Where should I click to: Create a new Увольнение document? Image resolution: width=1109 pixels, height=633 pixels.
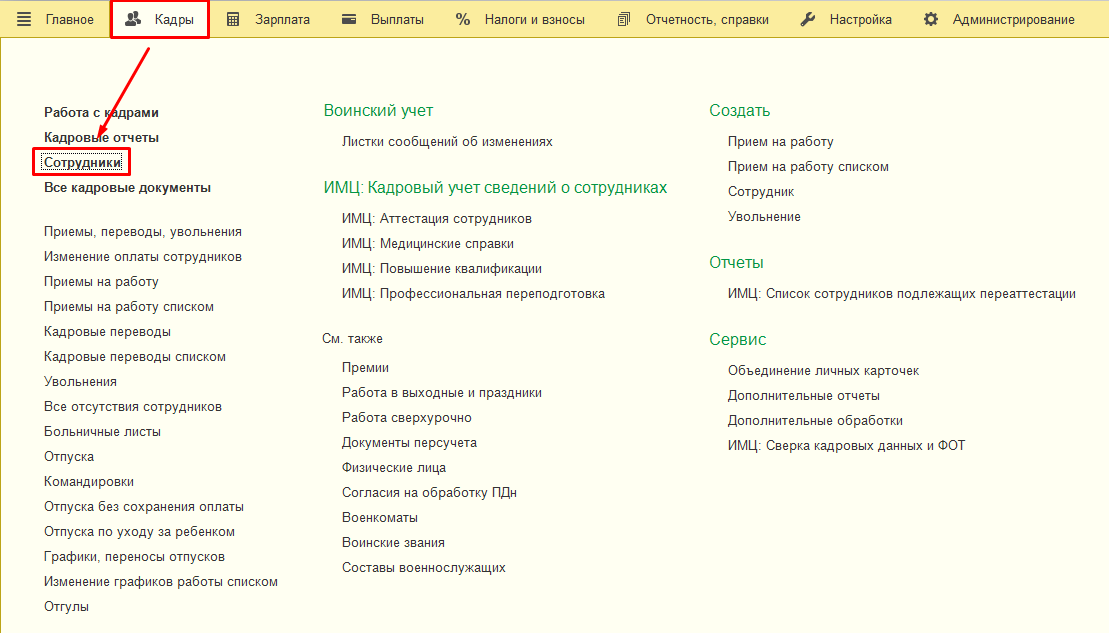point(764,217)
